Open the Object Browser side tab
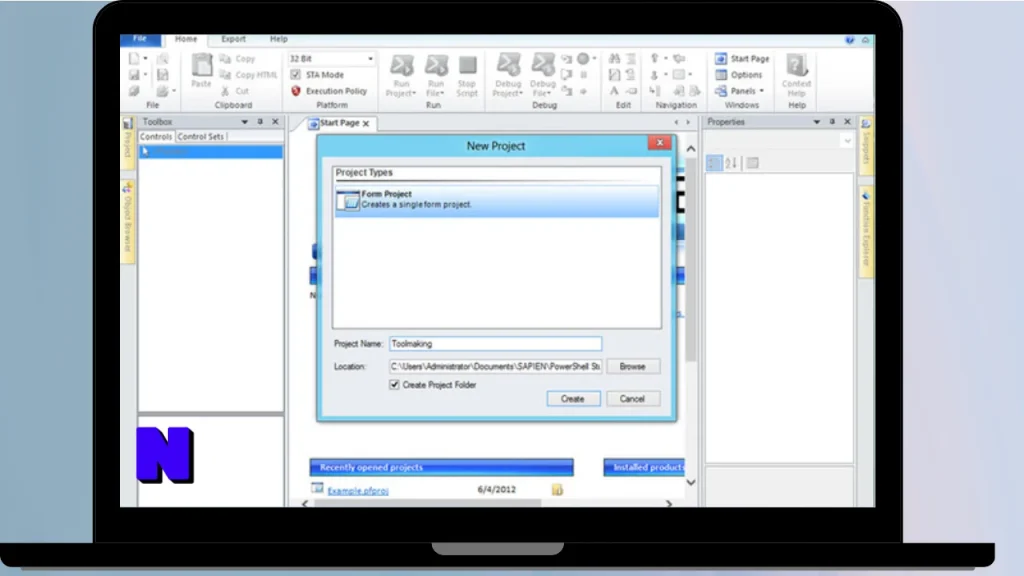This screenshot has width=1024, height=576. coord(128,222)
